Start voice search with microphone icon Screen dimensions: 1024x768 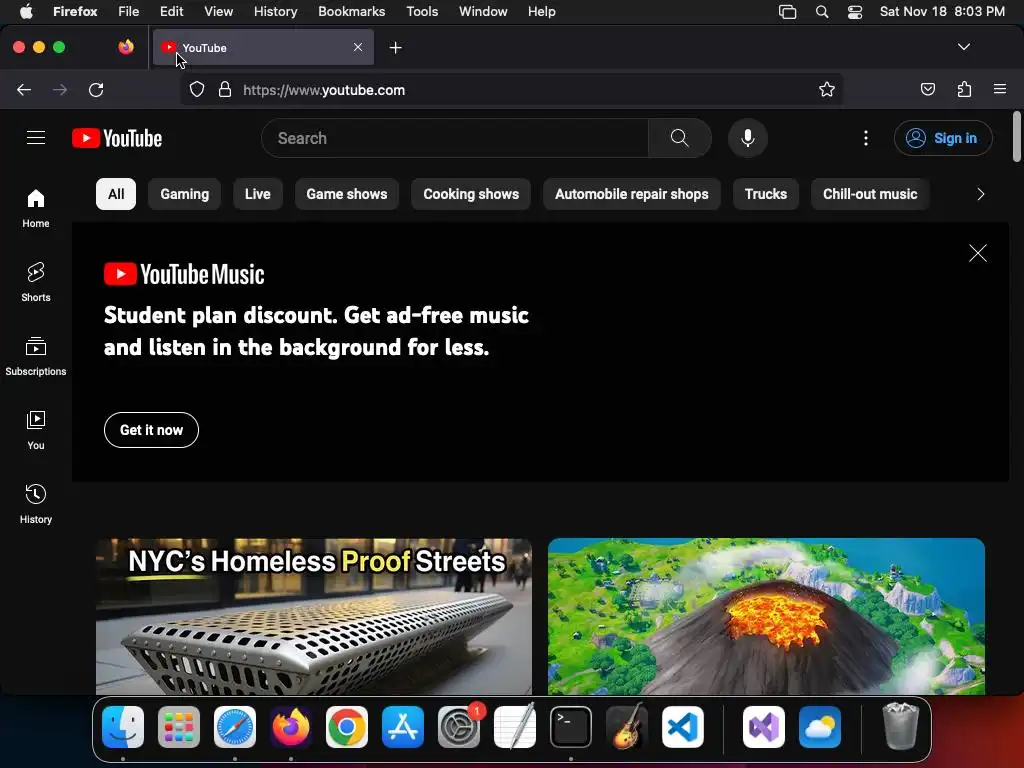click(748, 138)
